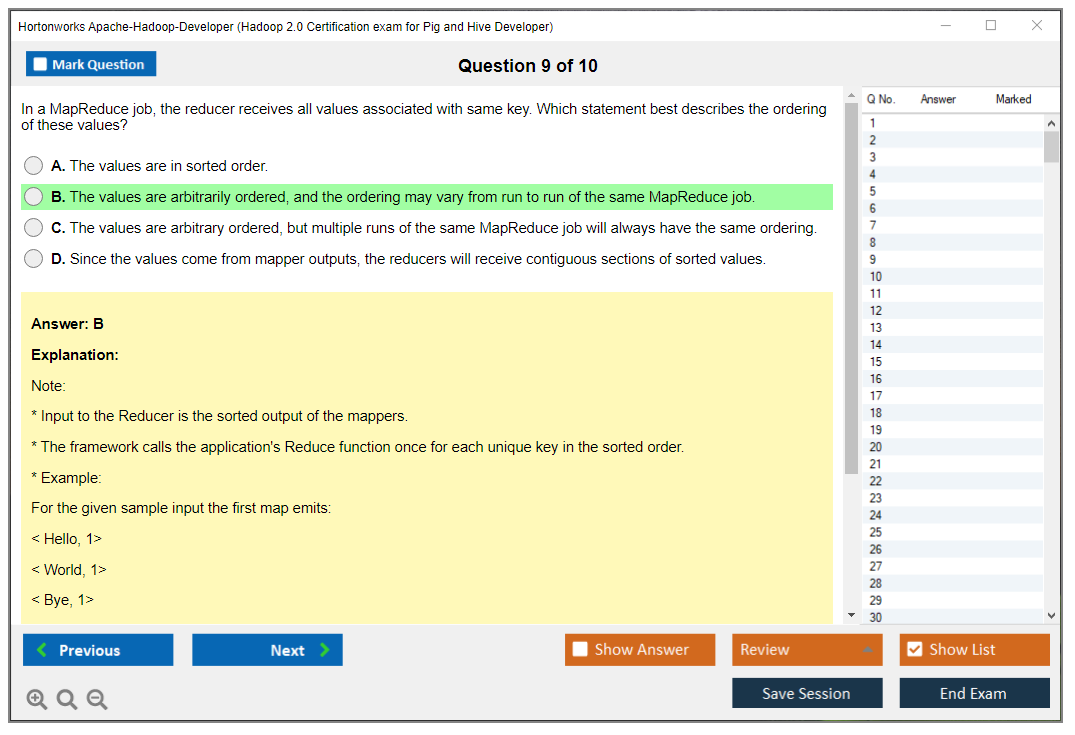
Task: Select radio option B arbitrarily ordered
Action: coord(34,197)
